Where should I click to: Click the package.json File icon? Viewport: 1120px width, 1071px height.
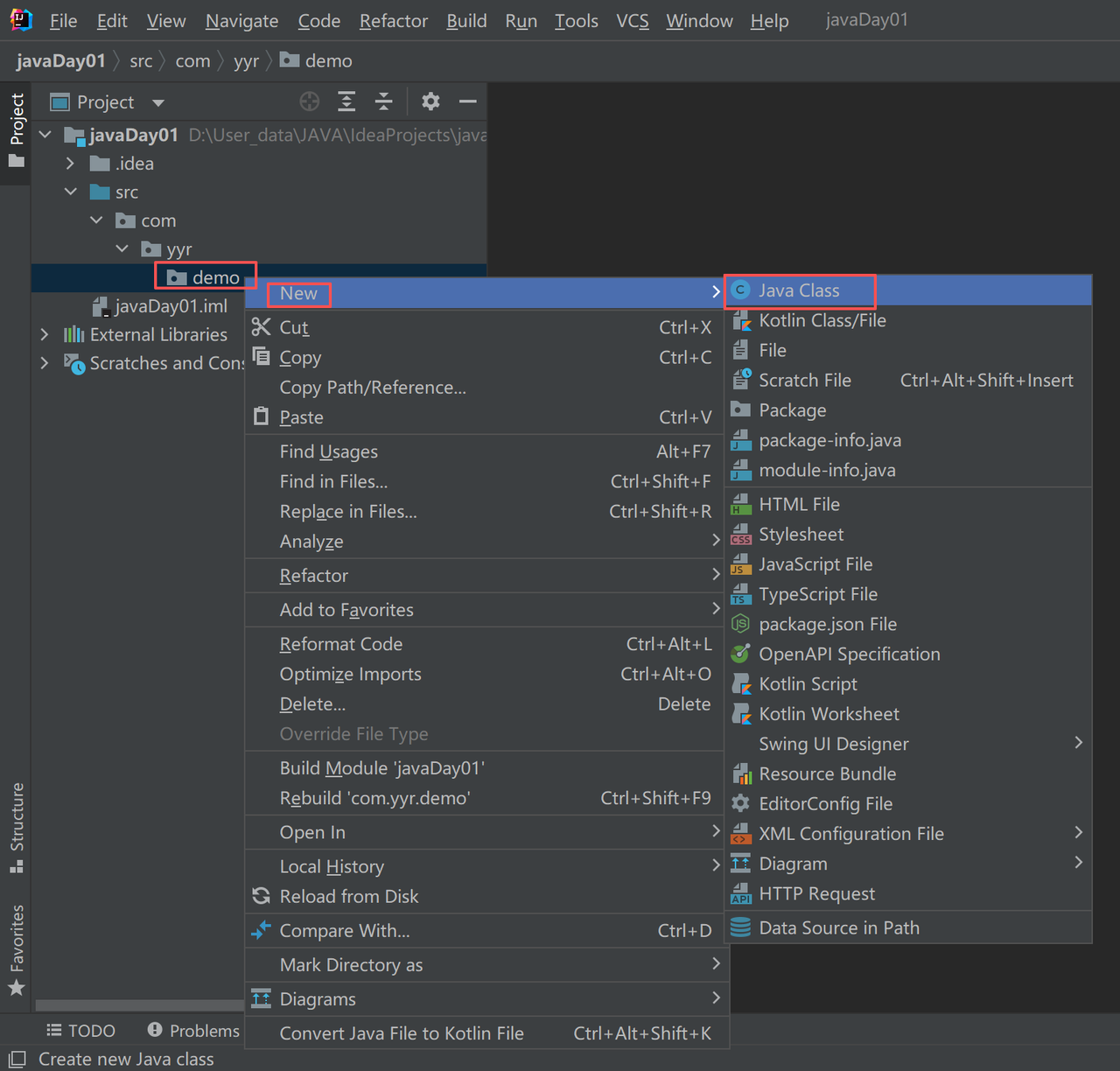point(741,624)
